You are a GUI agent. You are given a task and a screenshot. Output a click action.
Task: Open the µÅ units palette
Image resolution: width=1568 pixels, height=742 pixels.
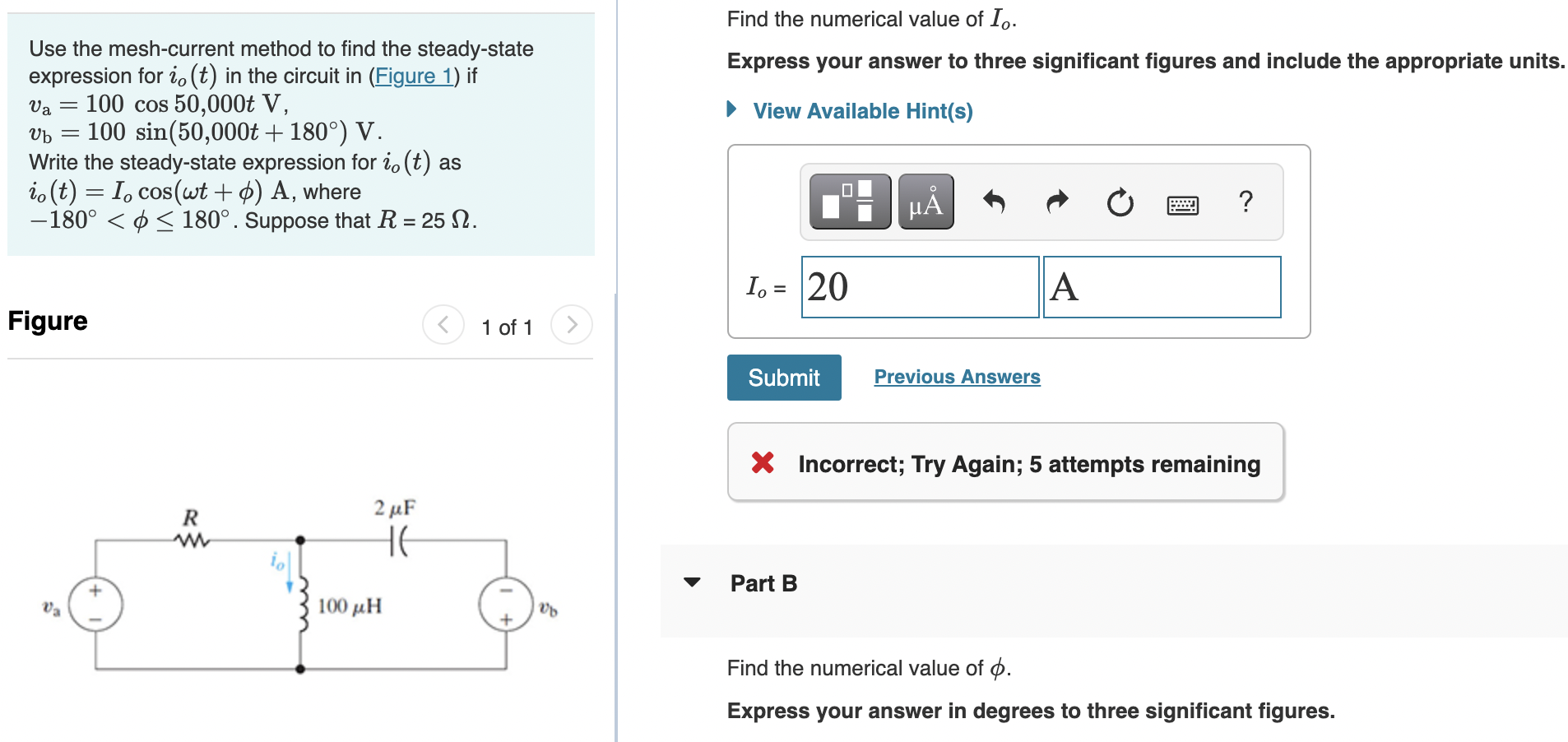click(x=925, y=202)
